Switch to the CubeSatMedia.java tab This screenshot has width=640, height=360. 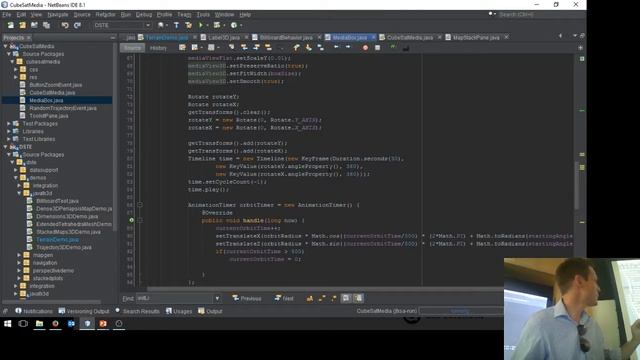click(409, 37)
